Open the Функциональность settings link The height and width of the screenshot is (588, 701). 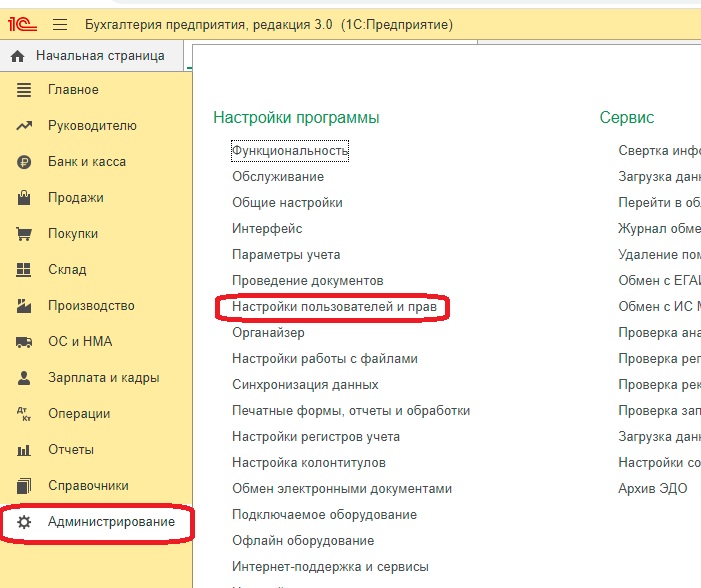pos(289,151)
